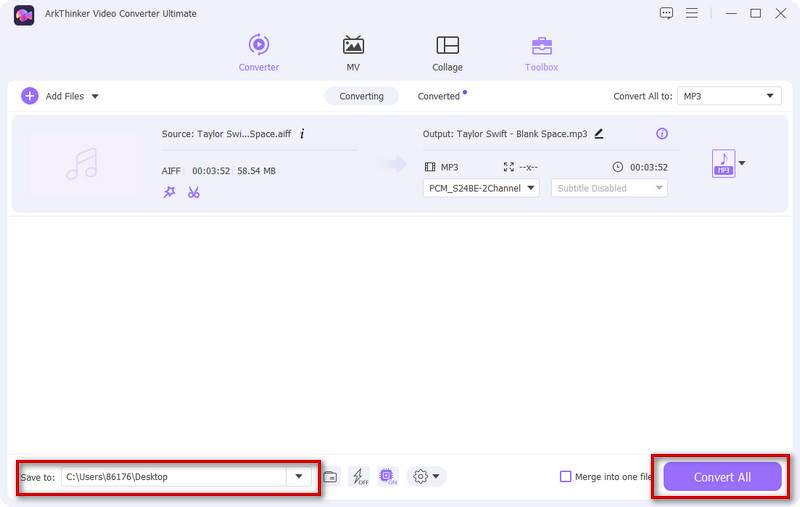Open the gear settings dropdown
Image resolution: width=800 pixels, height=507 pixels.
click(x=426, y=476)
